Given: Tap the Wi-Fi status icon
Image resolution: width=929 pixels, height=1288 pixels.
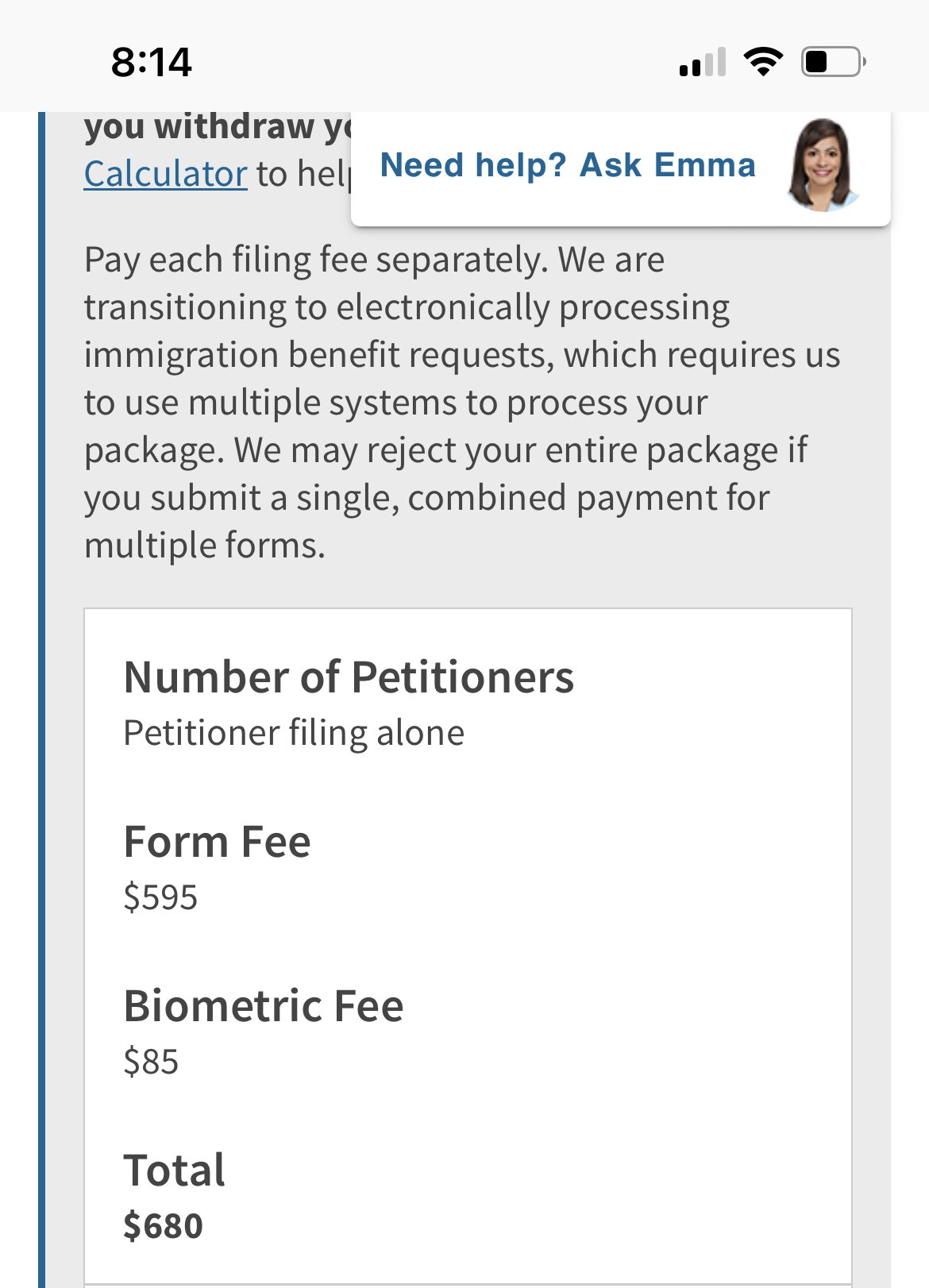Looking at the screenshot, I should pos(763,61).
